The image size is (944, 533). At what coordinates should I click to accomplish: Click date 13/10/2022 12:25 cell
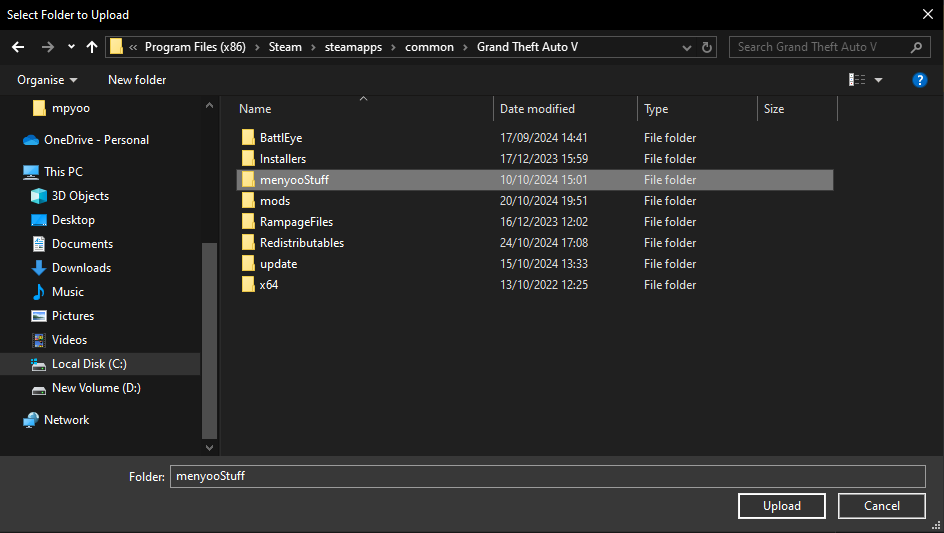coord(544,285)
